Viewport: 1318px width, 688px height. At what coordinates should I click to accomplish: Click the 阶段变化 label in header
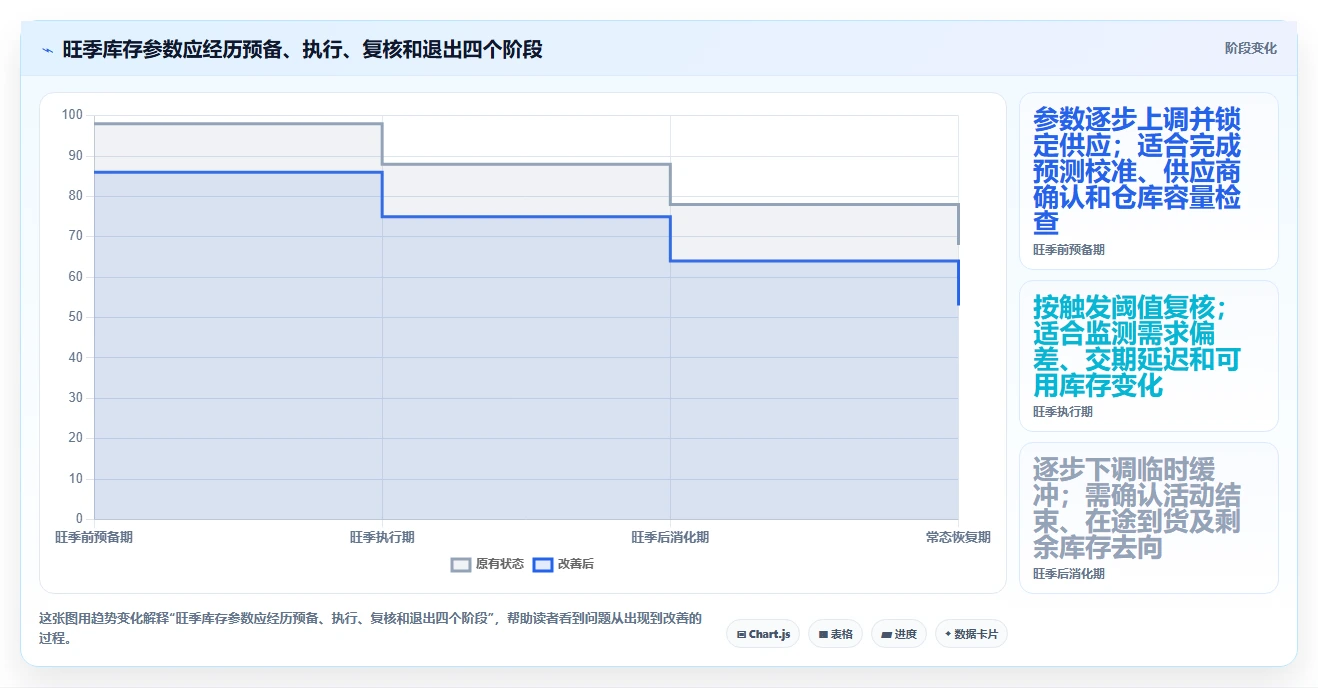(1250, 48)
